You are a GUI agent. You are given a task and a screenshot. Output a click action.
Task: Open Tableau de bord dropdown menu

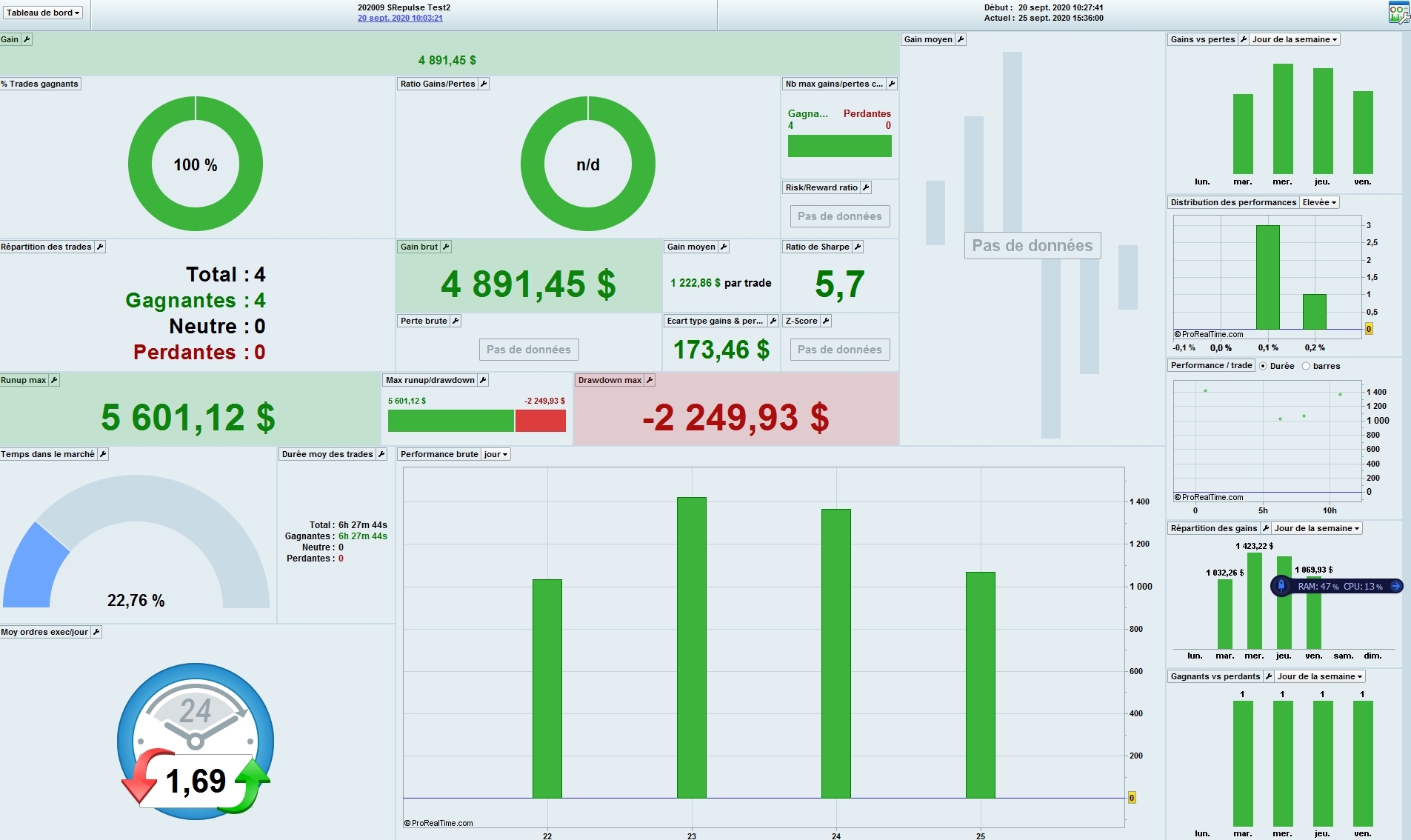click(43, 13)
